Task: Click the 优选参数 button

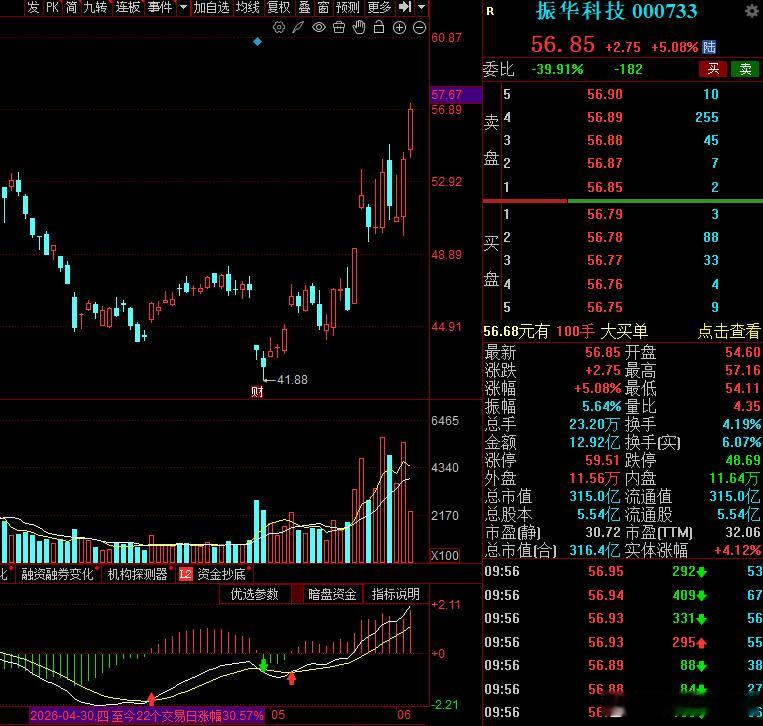Action: (254, 594)
